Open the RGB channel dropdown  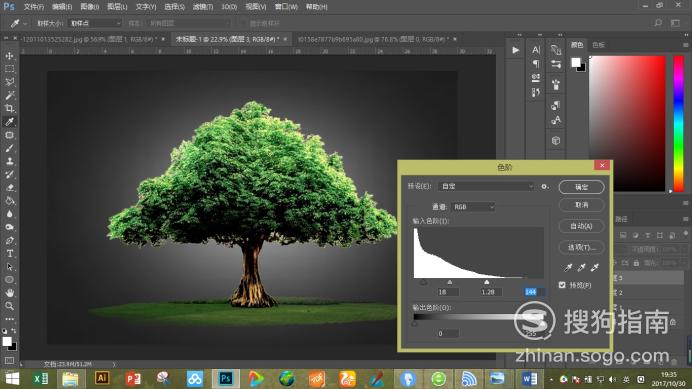(x=474, y=207)
